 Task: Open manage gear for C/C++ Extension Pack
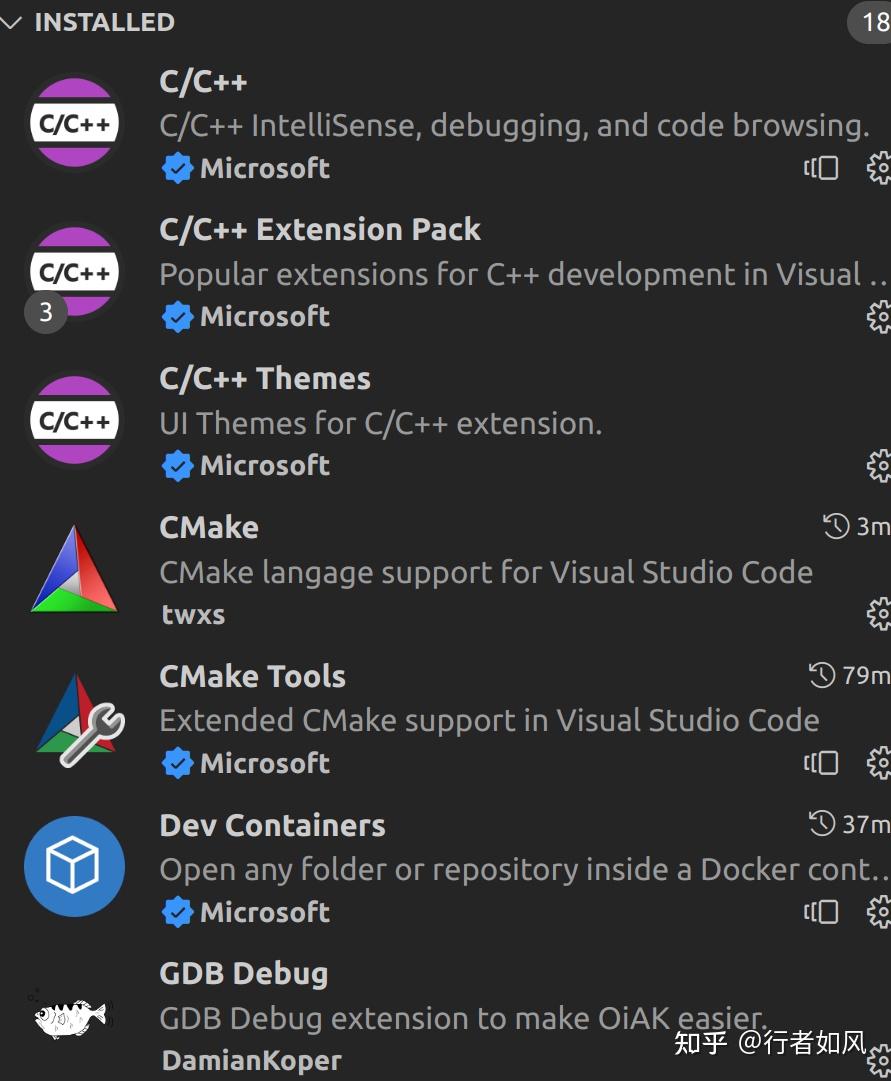click(878, 317)
